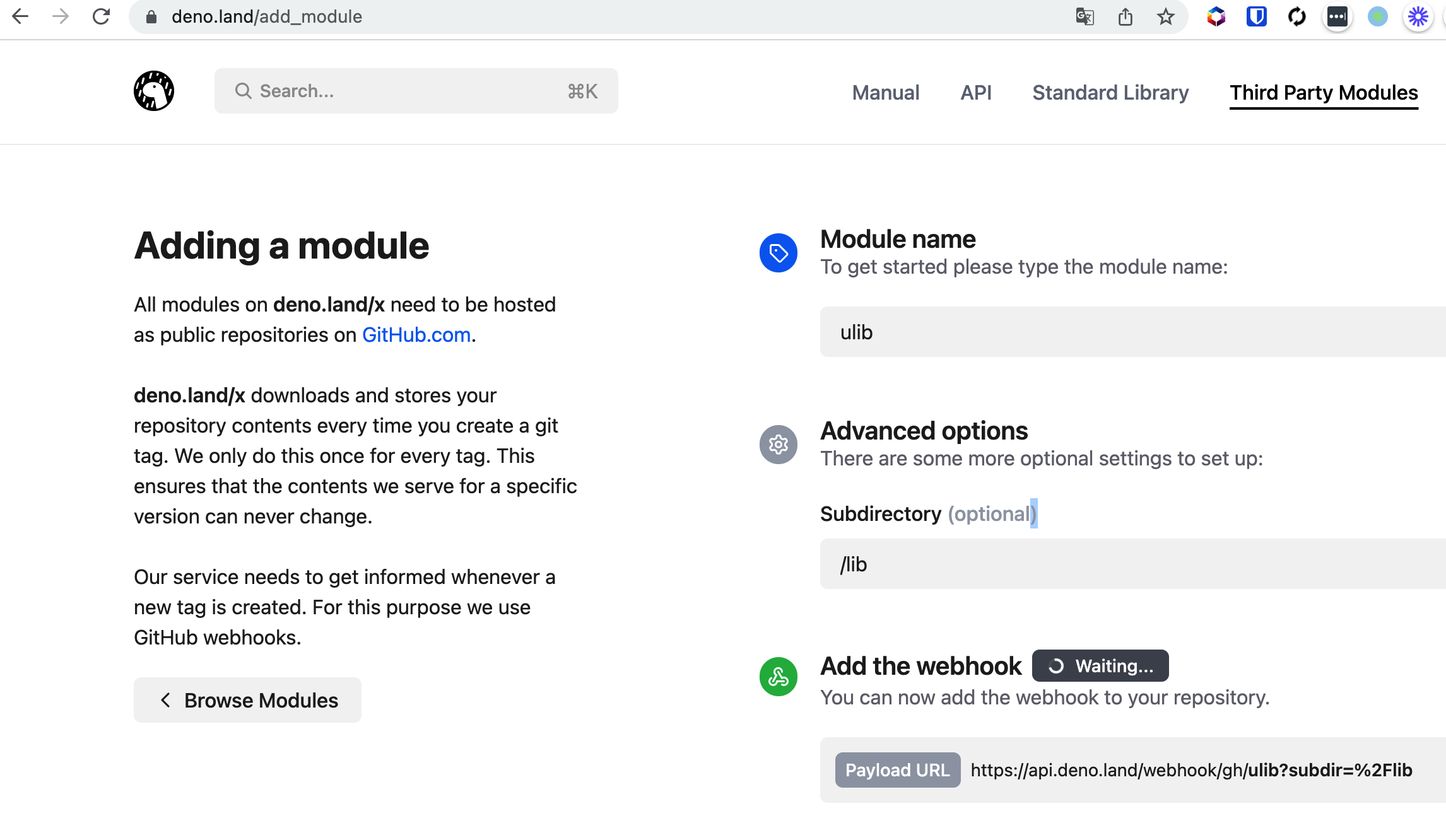This screenshot has width=1446, height=840.
Task: Click the Advanced options heading
Action: (x=924, y=431)
